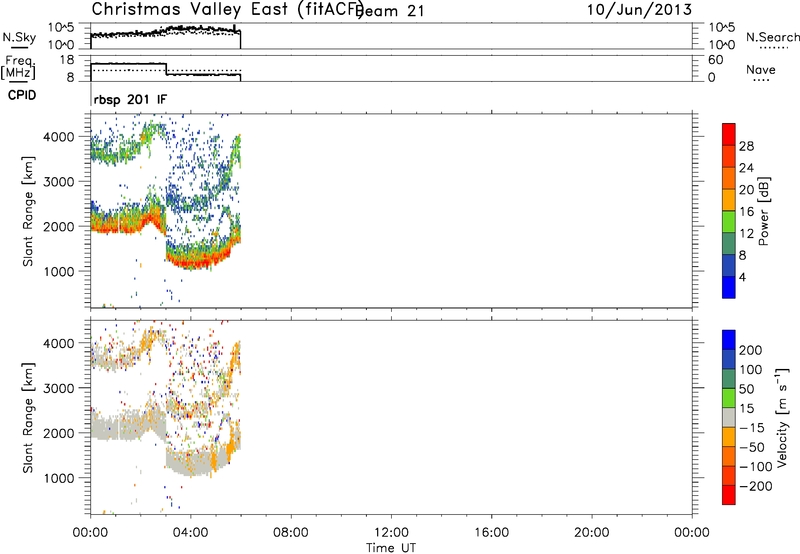Click the 08:00 time axis label

coord(291,533)
